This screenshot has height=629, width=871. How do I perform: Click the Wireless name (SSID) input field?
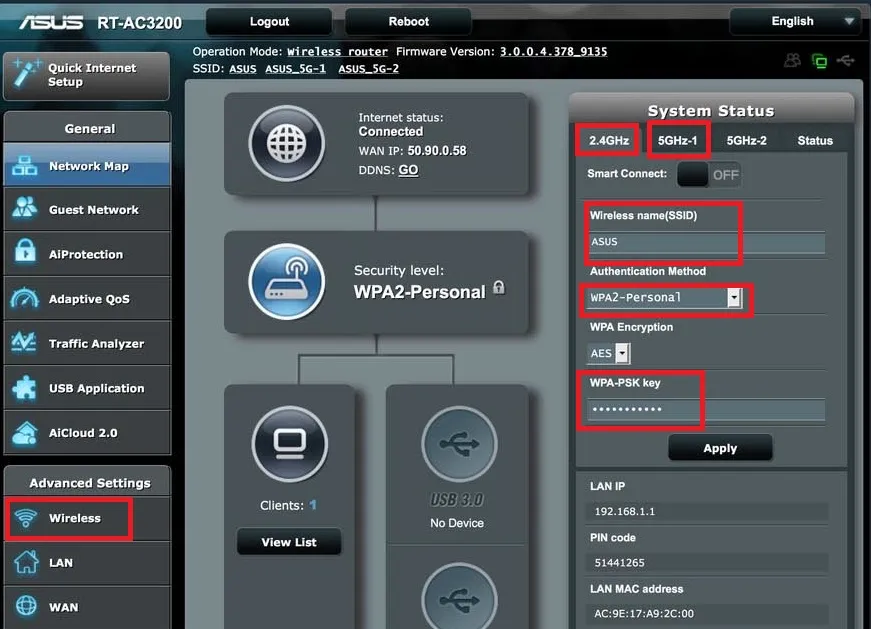pos(706,242)
